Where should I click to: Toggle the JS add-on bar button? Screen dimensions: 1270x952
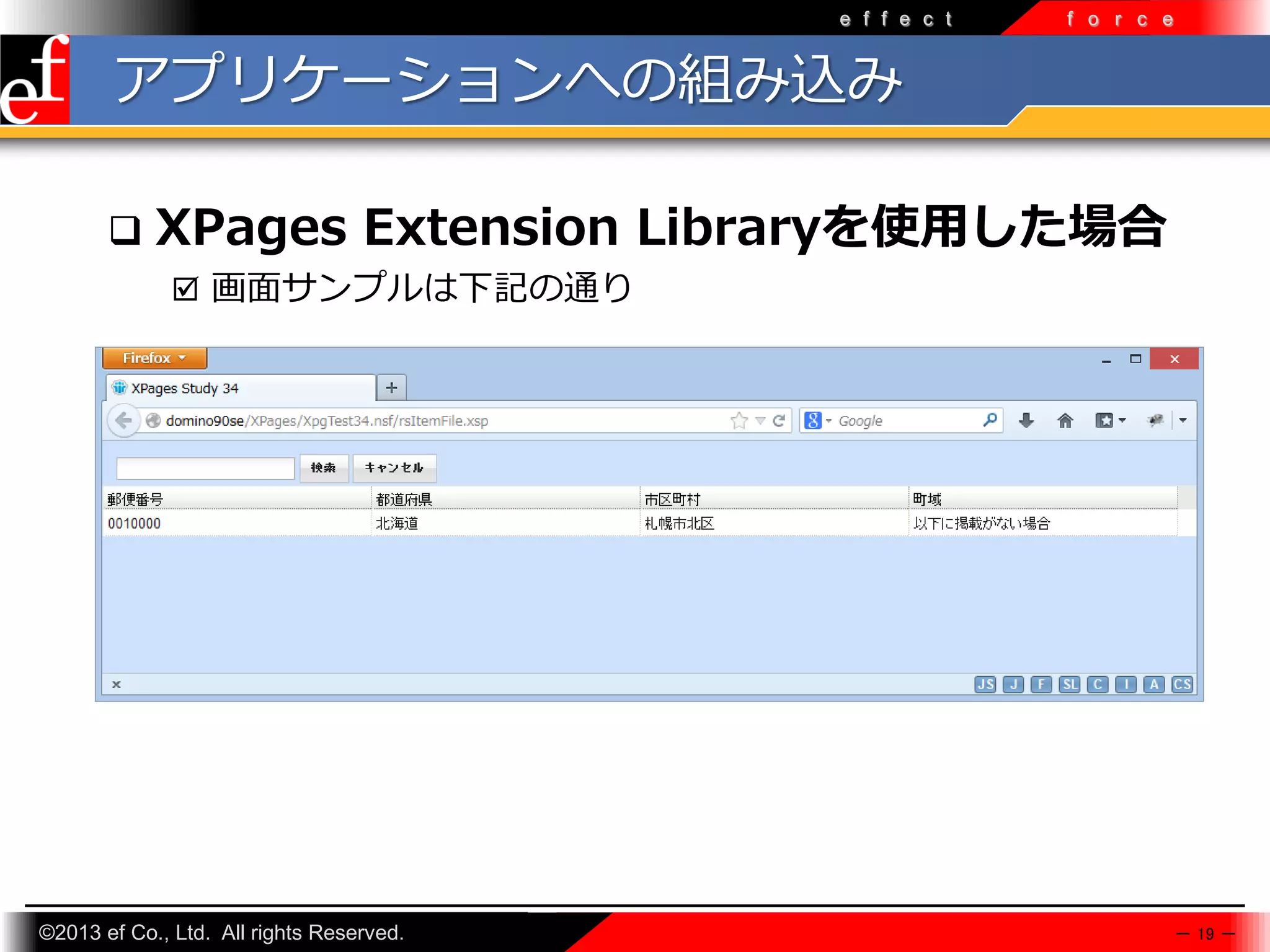pos(985,684)
